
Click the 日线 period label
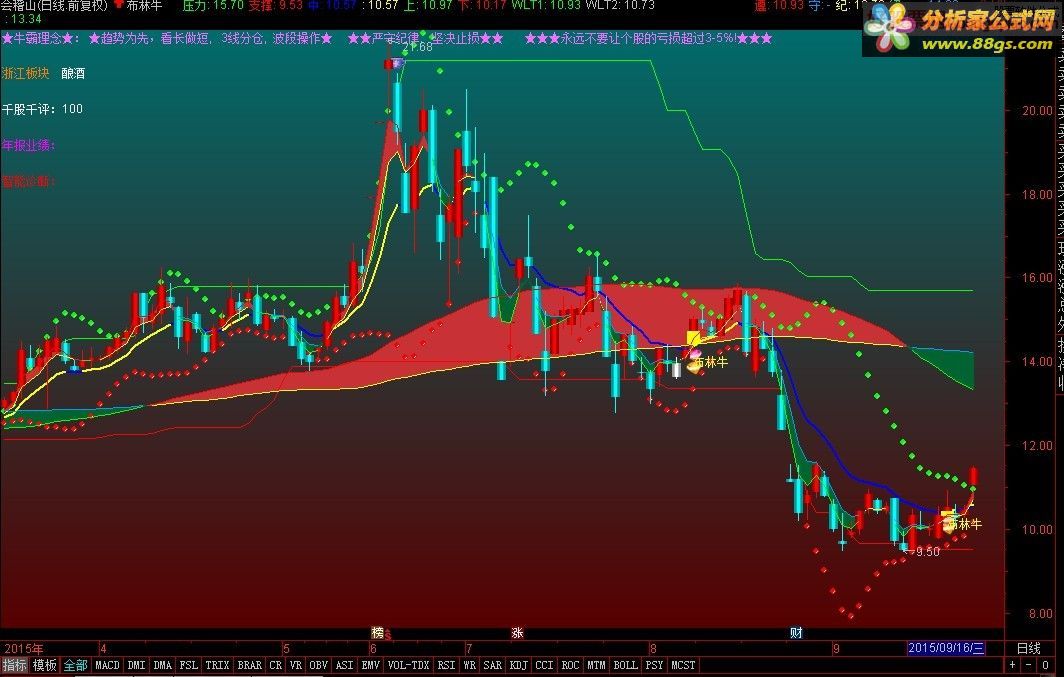tap(1029, 649)
